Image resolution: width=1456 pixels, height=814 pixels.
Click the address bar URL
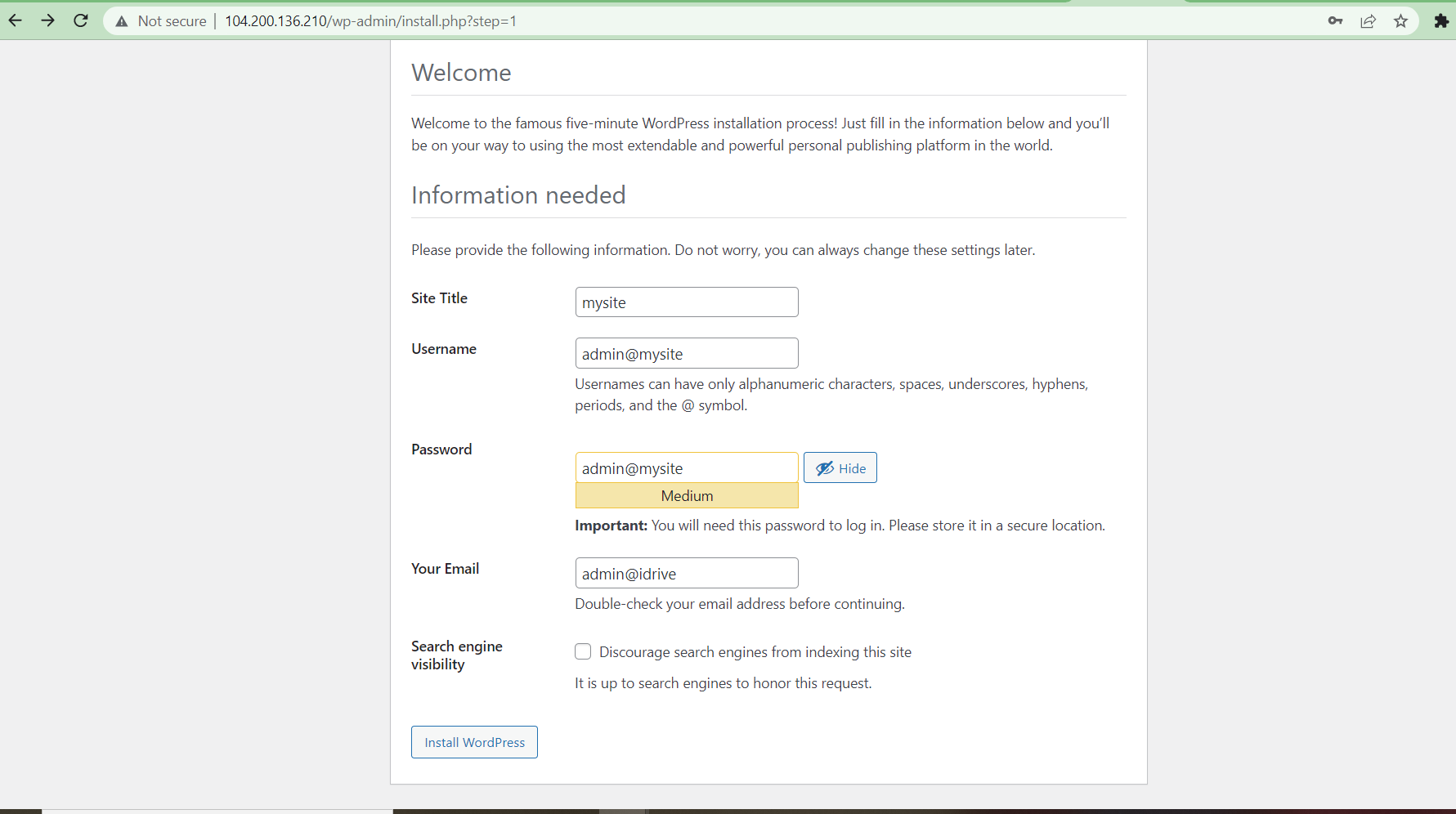(370, 21)
